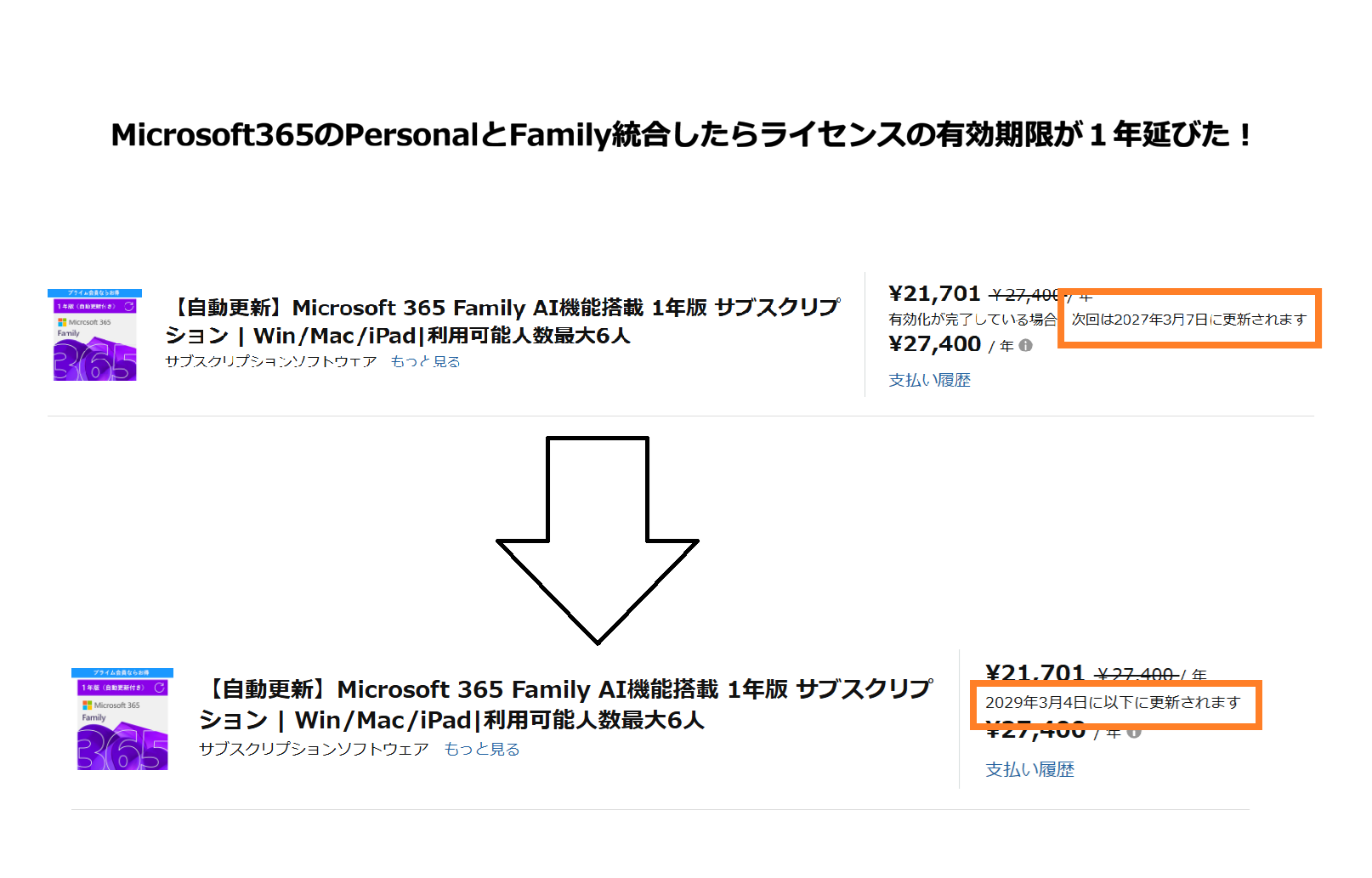Viewport: 1372px width, 878px height.
Task: Open the upper 【自動更新】Microsoft 365 Family title
Action: 503,321
